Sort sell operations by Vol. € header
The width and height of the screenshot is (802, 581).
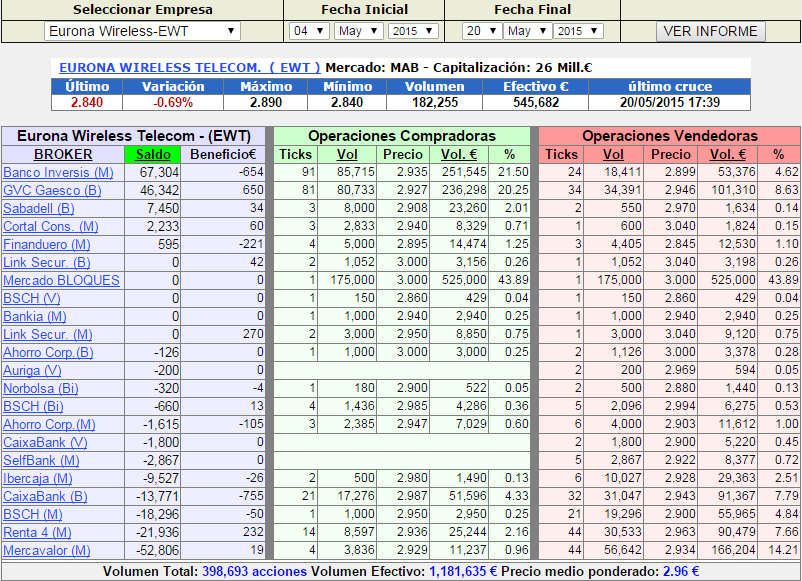[728, 154]
